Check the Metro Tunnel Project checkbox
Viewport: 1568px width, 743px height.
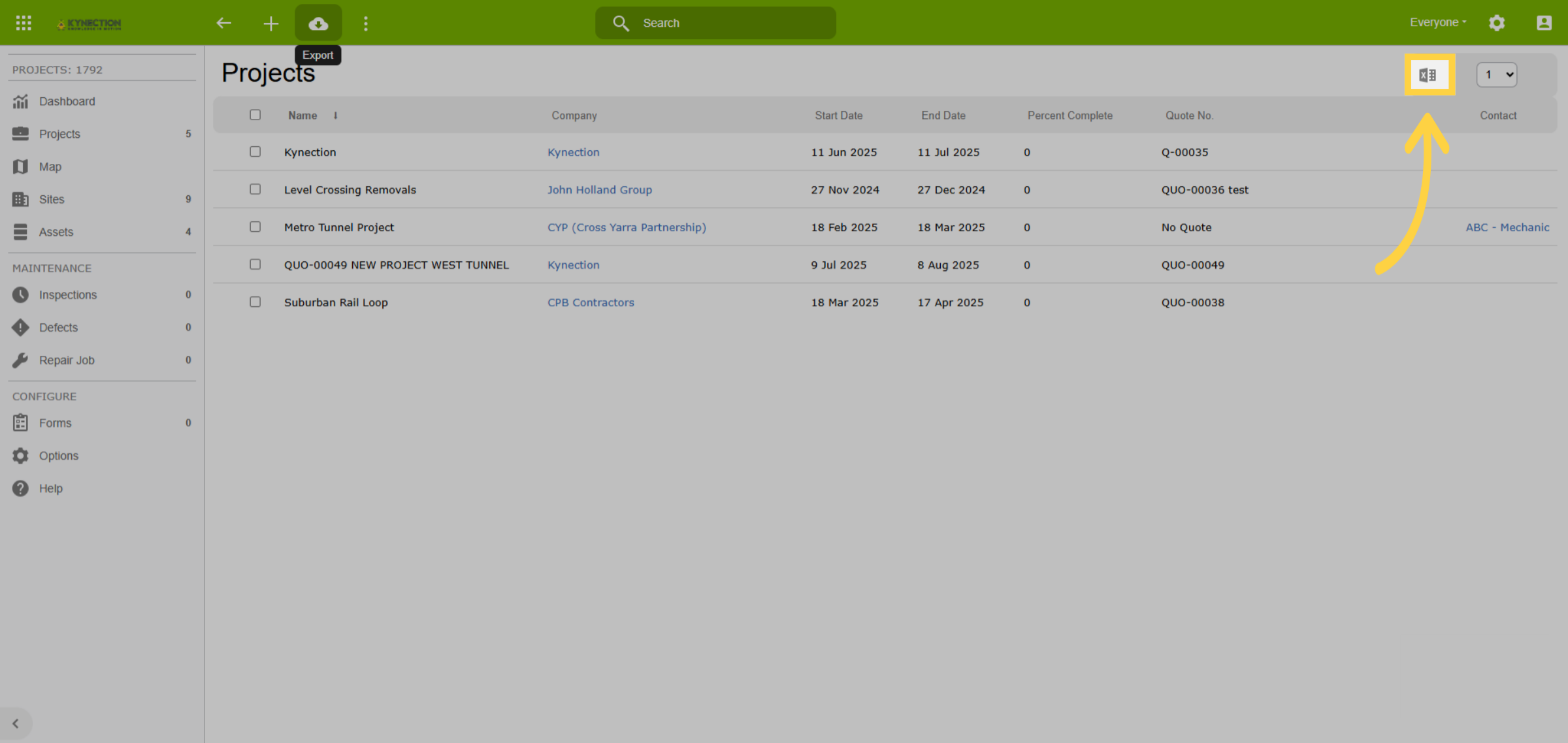point(255,227)
